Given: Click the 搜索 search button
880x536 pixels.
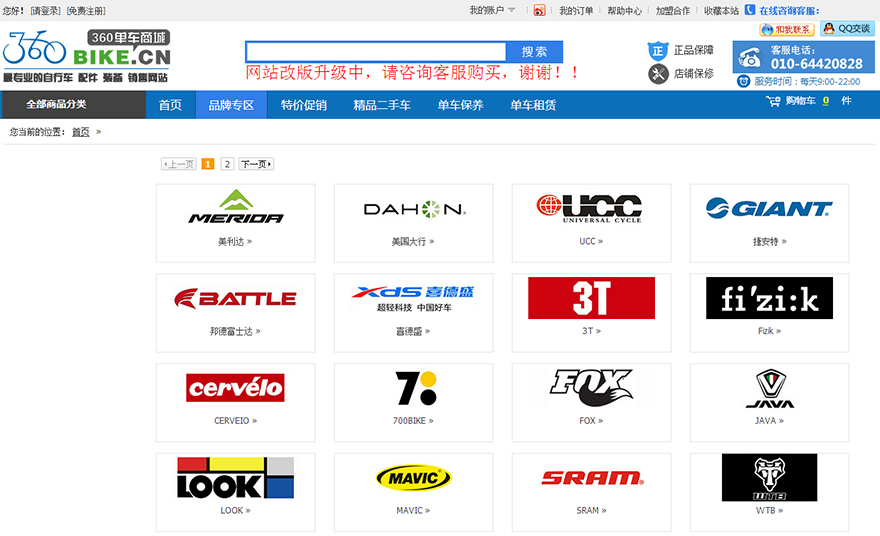Looking at the screenshot, I should point(534,52).
